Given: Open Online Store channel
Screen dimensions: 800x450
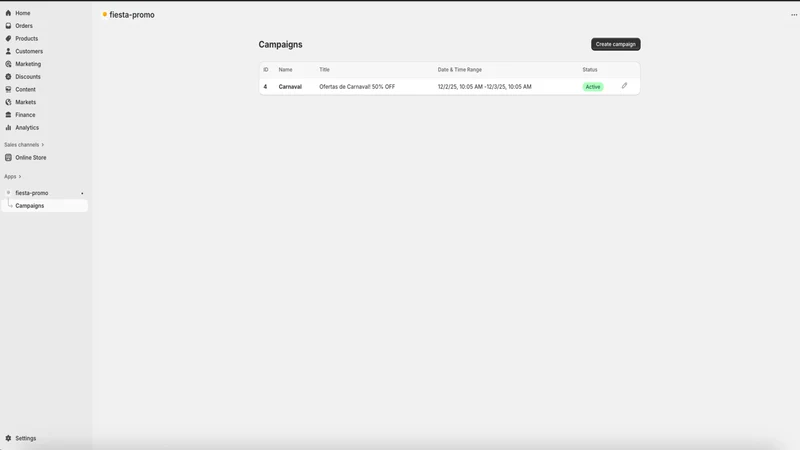Looking at the screenshot, I should pyautogui.click(x=31, y=158).
